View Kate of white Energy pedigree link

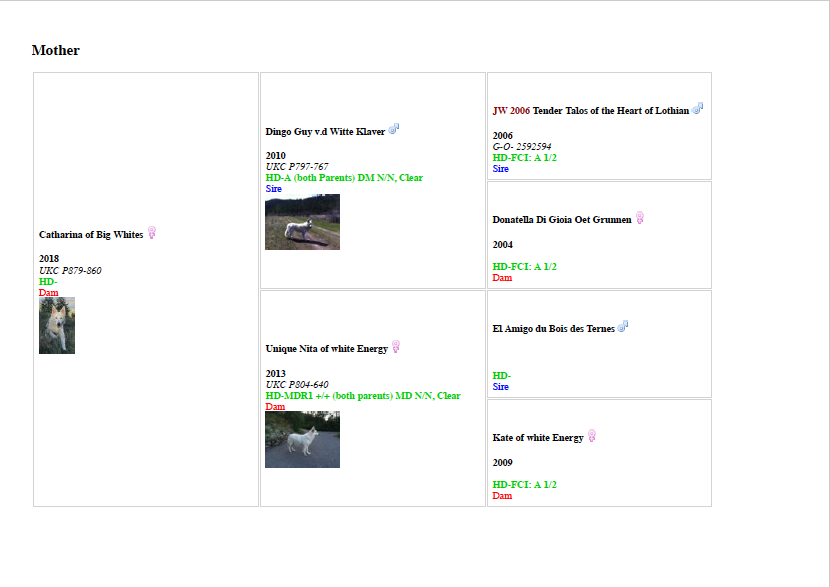[x=538, y=438]
